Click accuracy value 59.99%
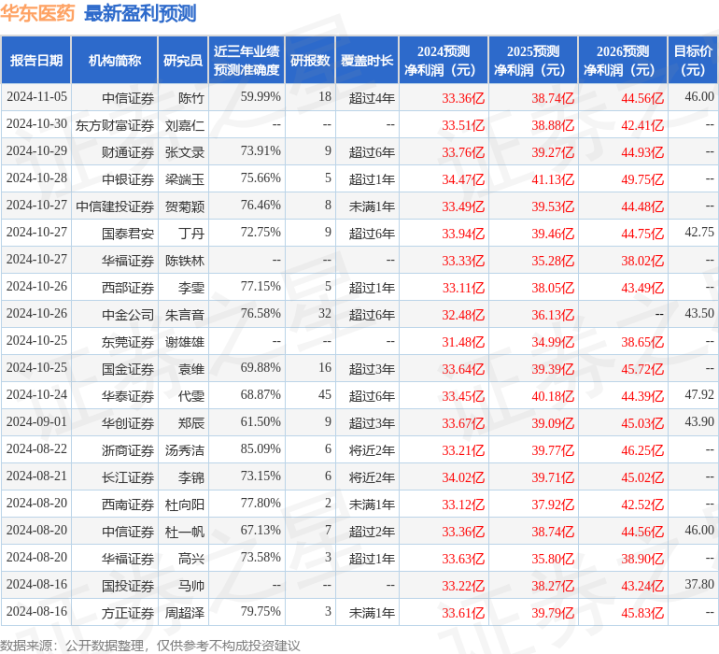 260,97
